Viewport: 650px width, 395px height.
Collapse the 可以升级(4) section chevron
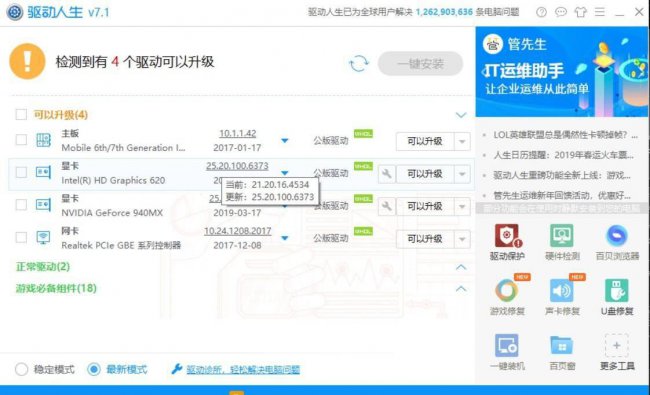point(461,115)
